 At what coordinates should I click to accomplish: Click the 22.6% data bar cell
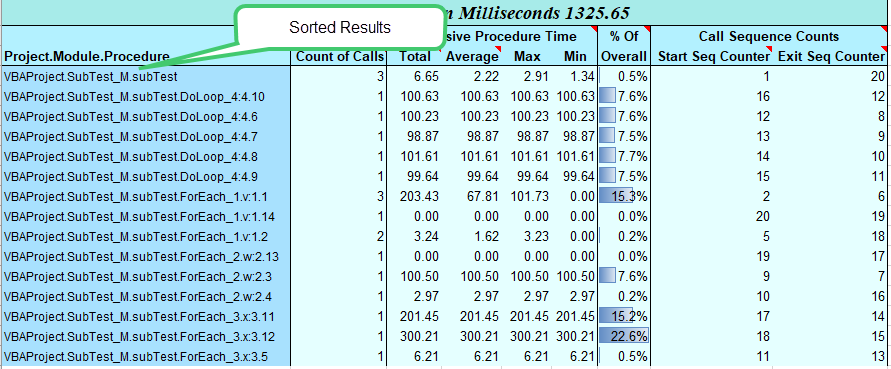click(x=623, y=337)
